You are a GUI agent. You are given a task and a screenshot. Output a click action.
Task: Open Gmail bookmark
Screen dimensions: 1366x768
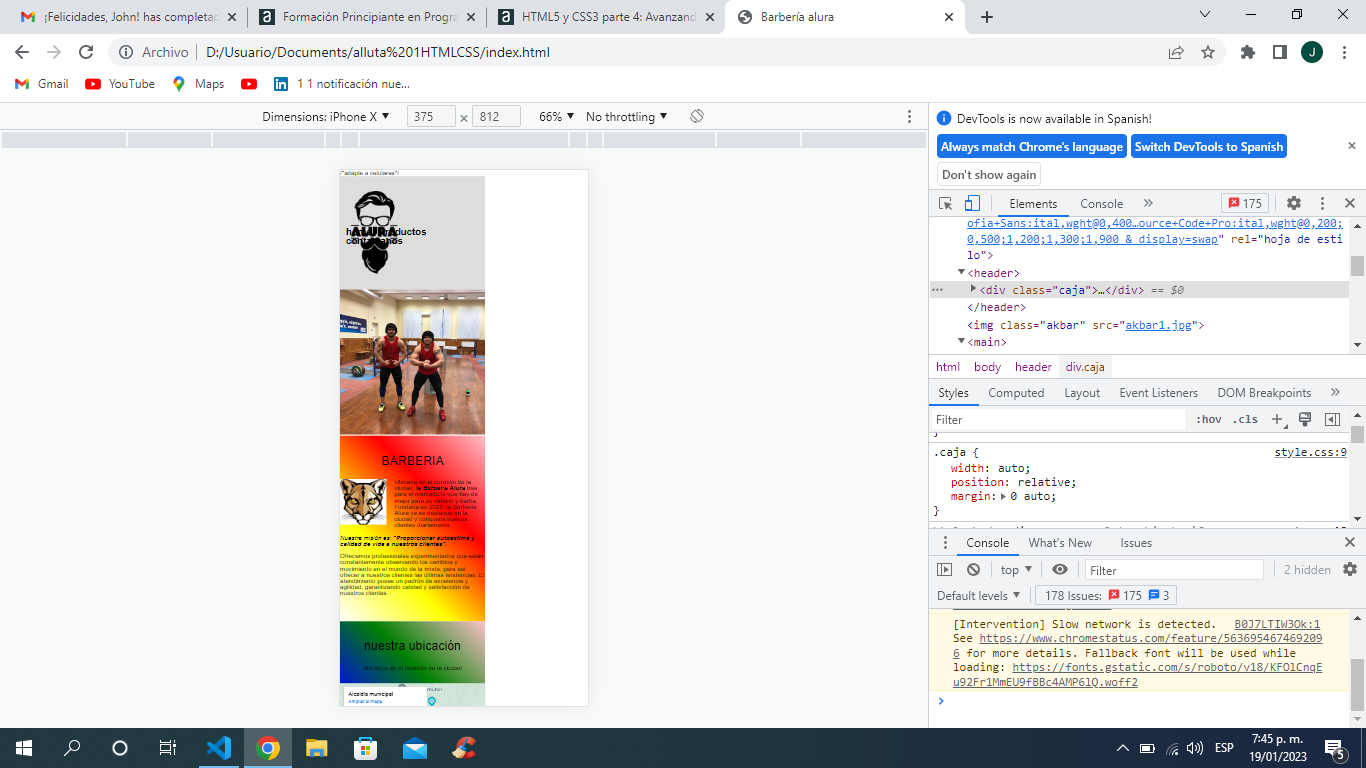[x=44, y=84]
